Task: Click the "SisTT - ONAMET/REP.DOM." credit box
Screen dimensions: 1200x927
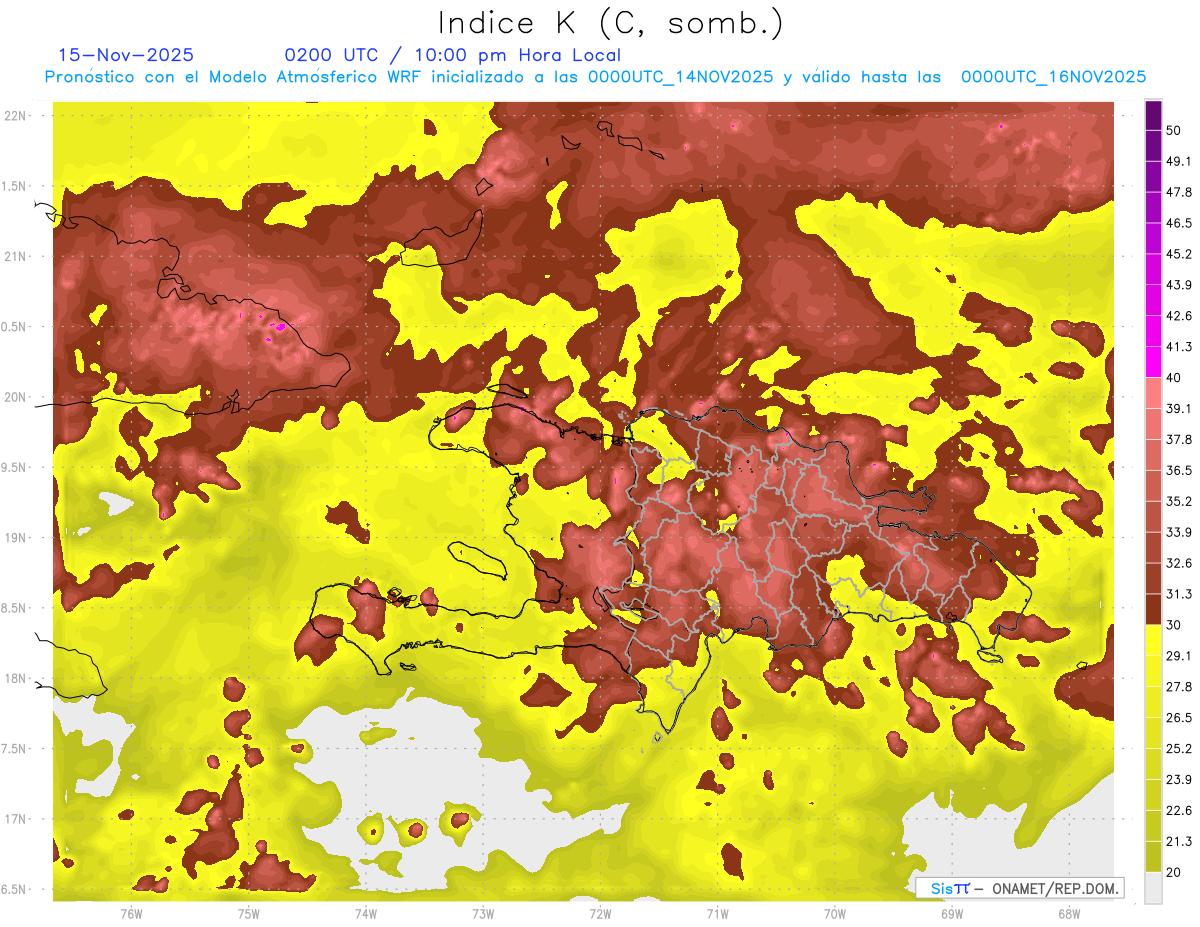Action: (x=1020, y=888)
